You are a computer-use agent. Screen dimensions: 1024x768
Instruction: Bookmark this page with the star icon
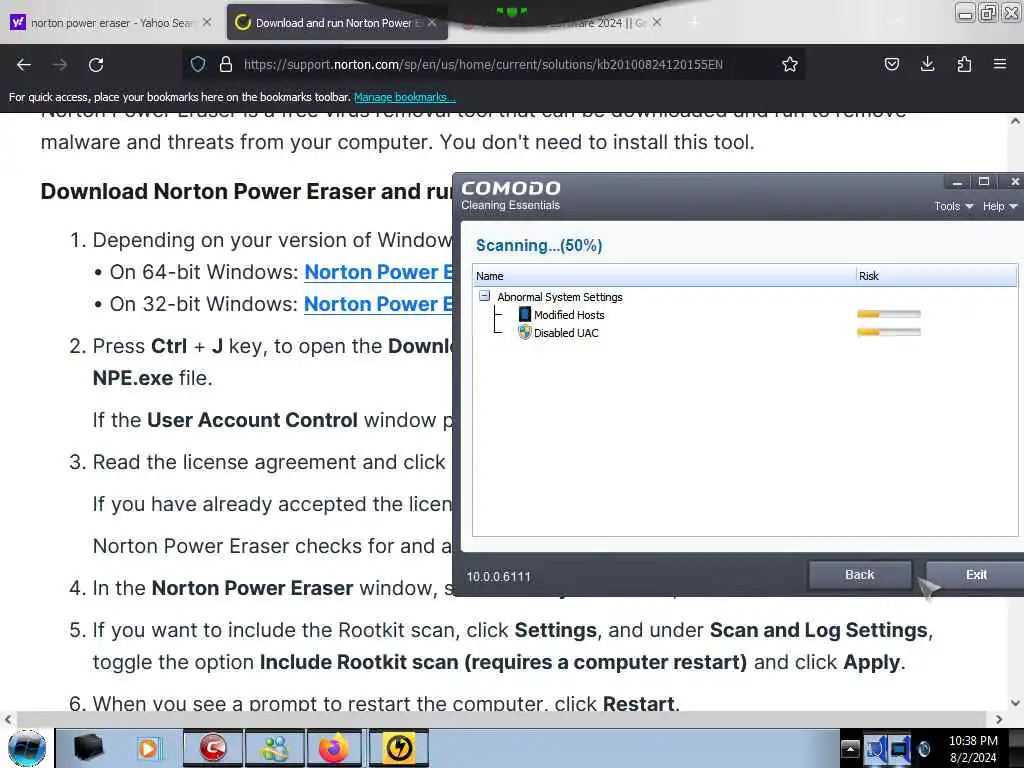pyautogui.click(x=790, y=64)
